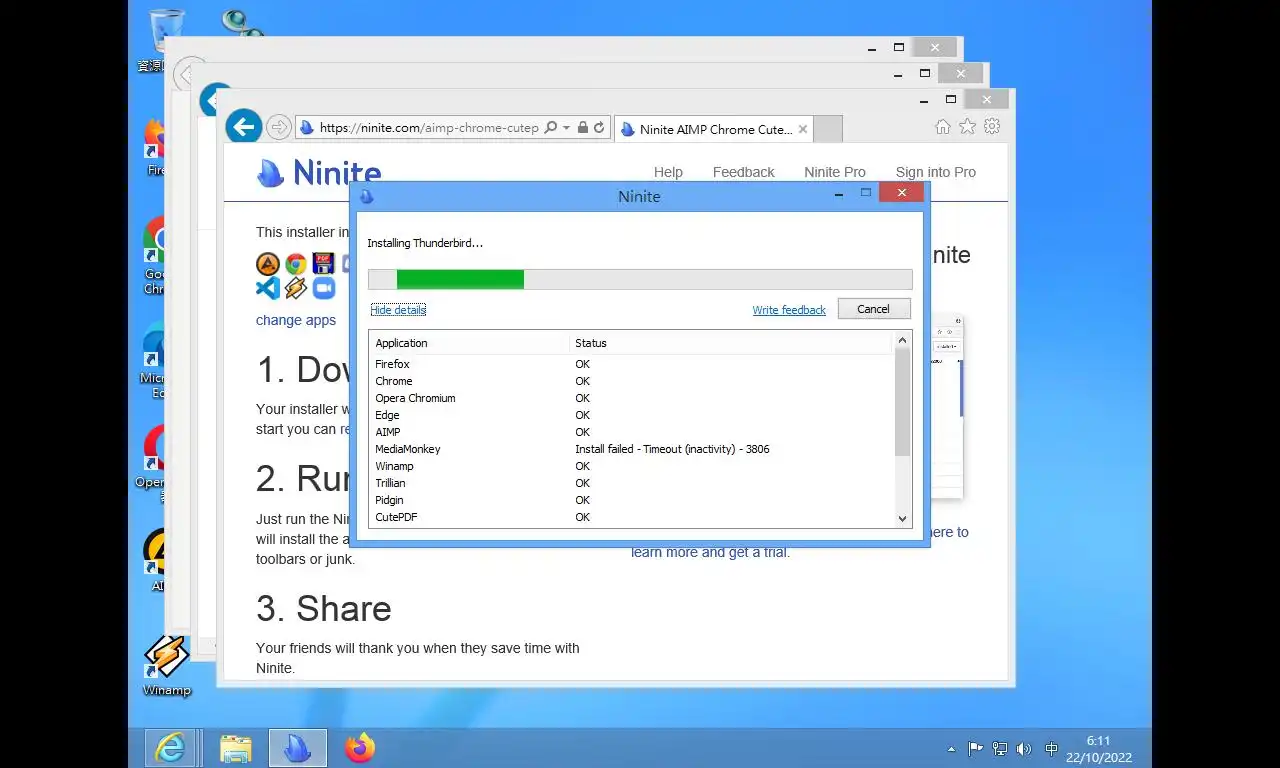Click the IE forward arrow button
The height and width of the screenshot is (768, 1280).
pyautogui.click(x=279, y=127)
